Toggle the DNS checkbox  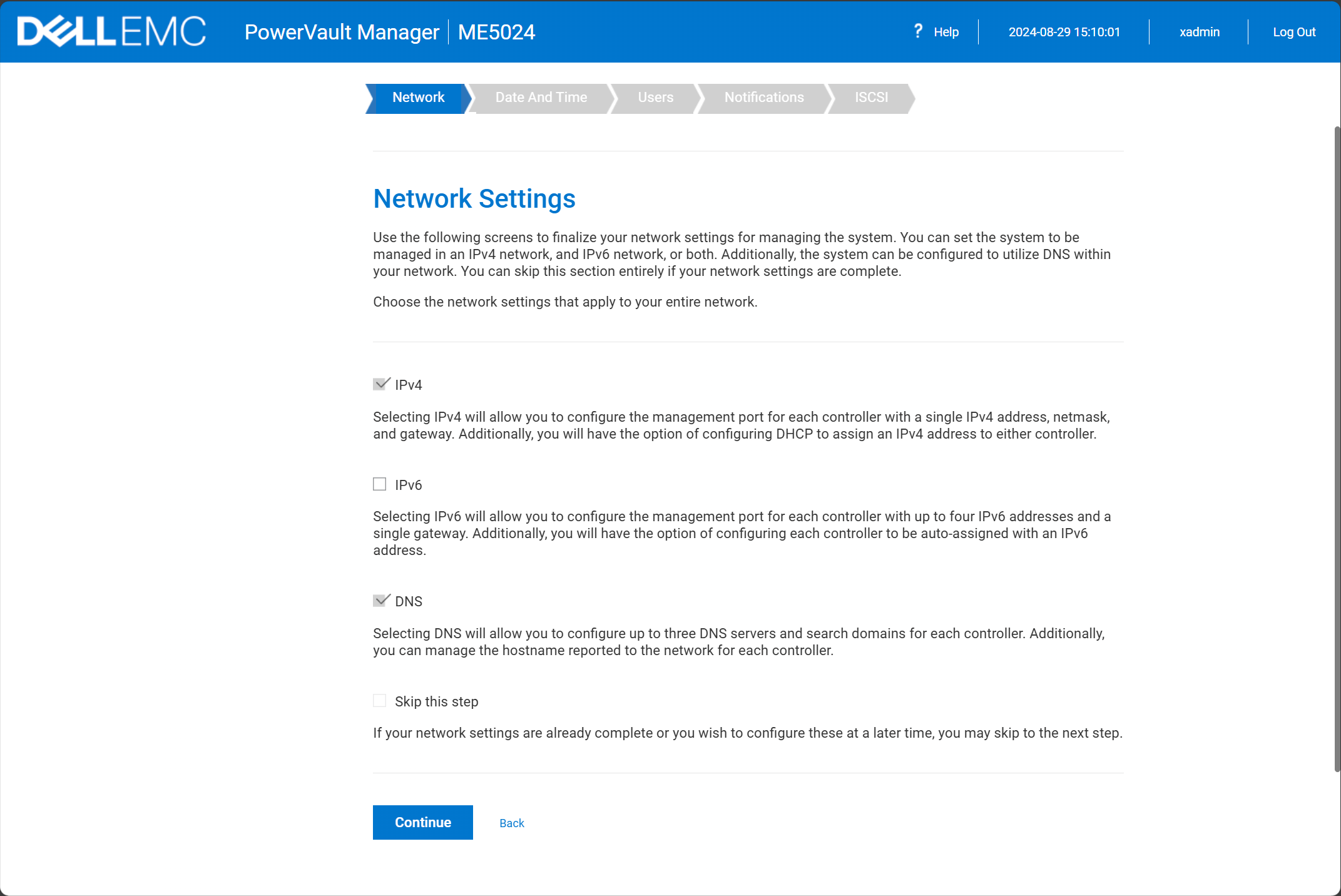click(380, 601)
